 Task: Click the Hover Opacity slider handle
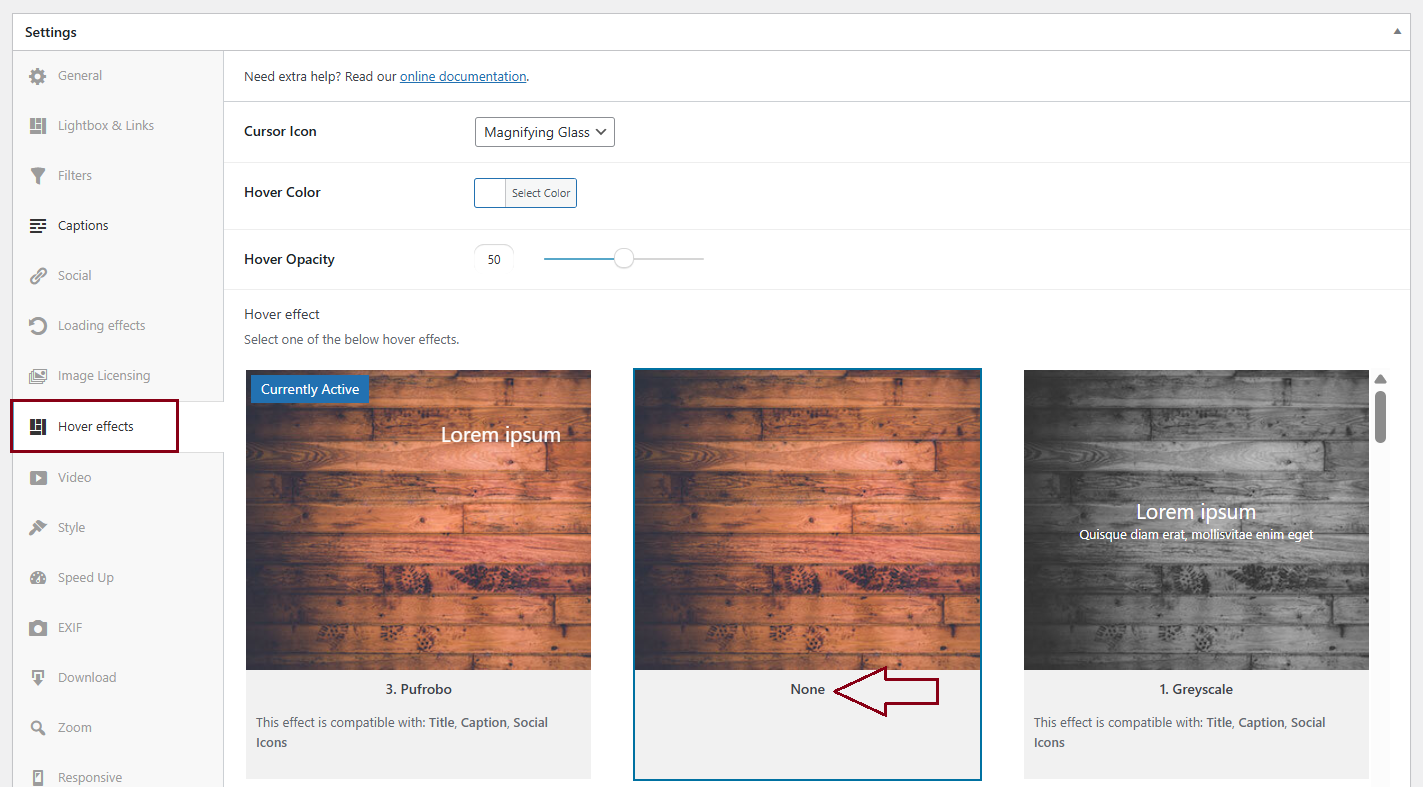624,259
